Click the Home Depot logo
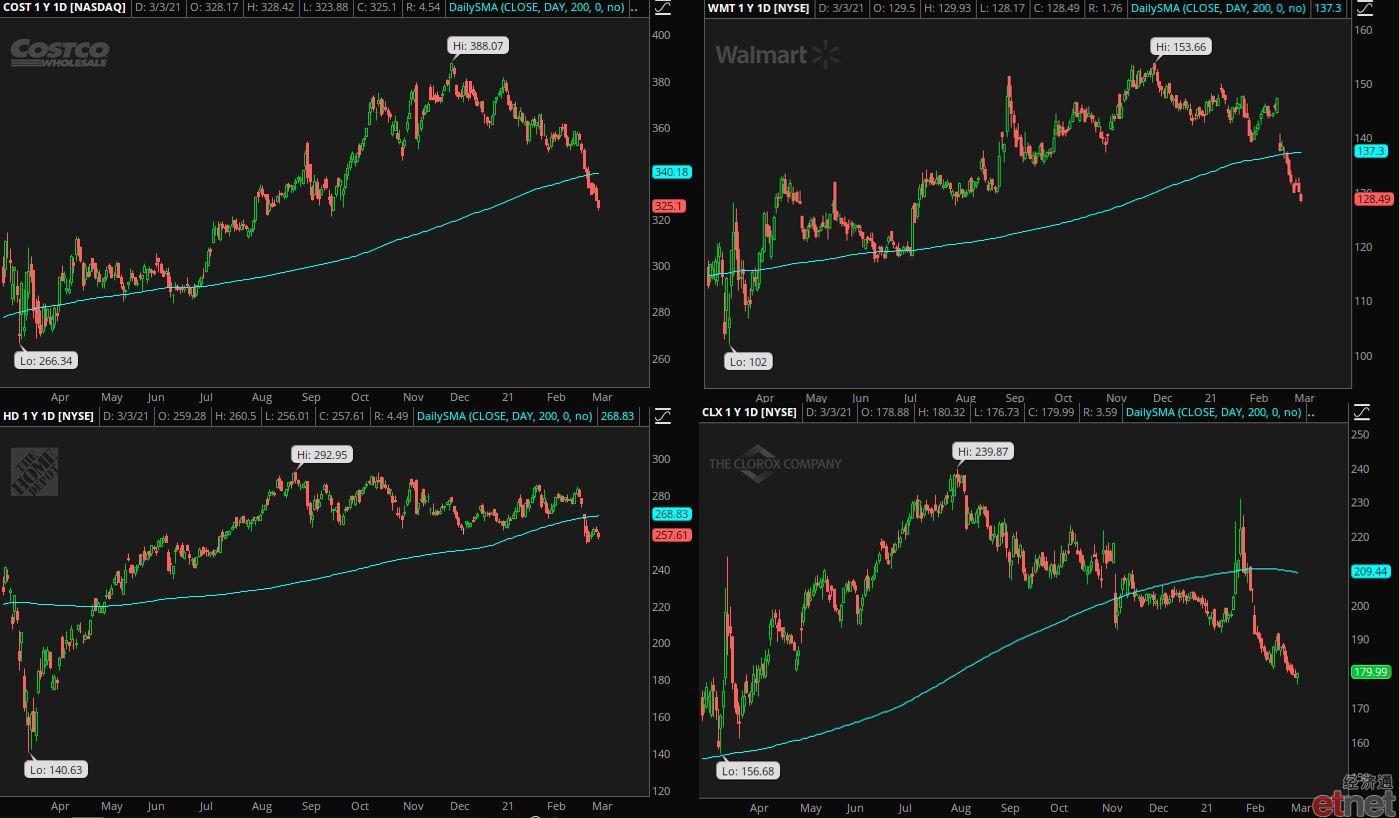The height and width of the screenshot is (818, 1399). pos(34,472)
